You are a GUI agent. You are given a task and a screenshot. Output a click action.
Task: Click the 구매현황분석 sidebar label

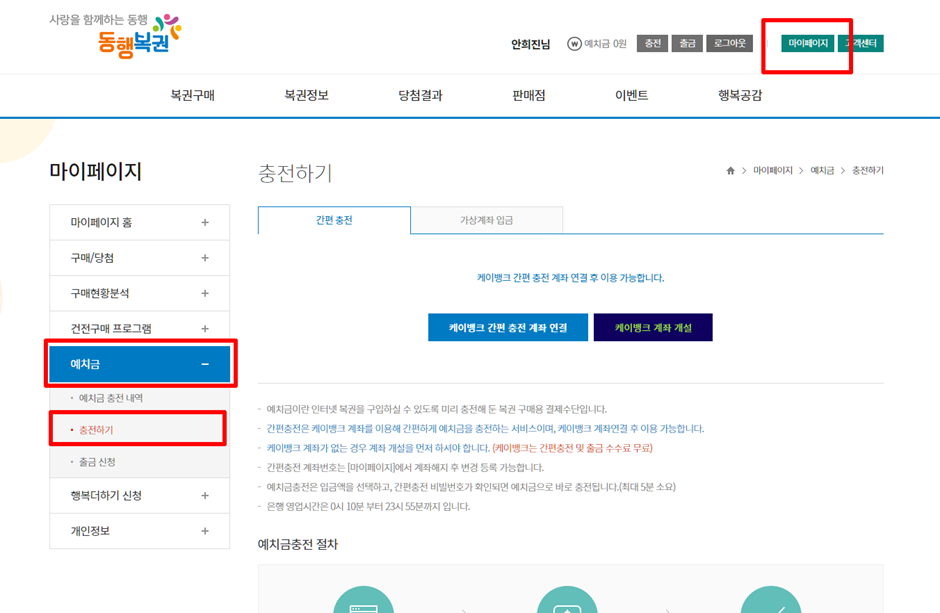[100, 293]
